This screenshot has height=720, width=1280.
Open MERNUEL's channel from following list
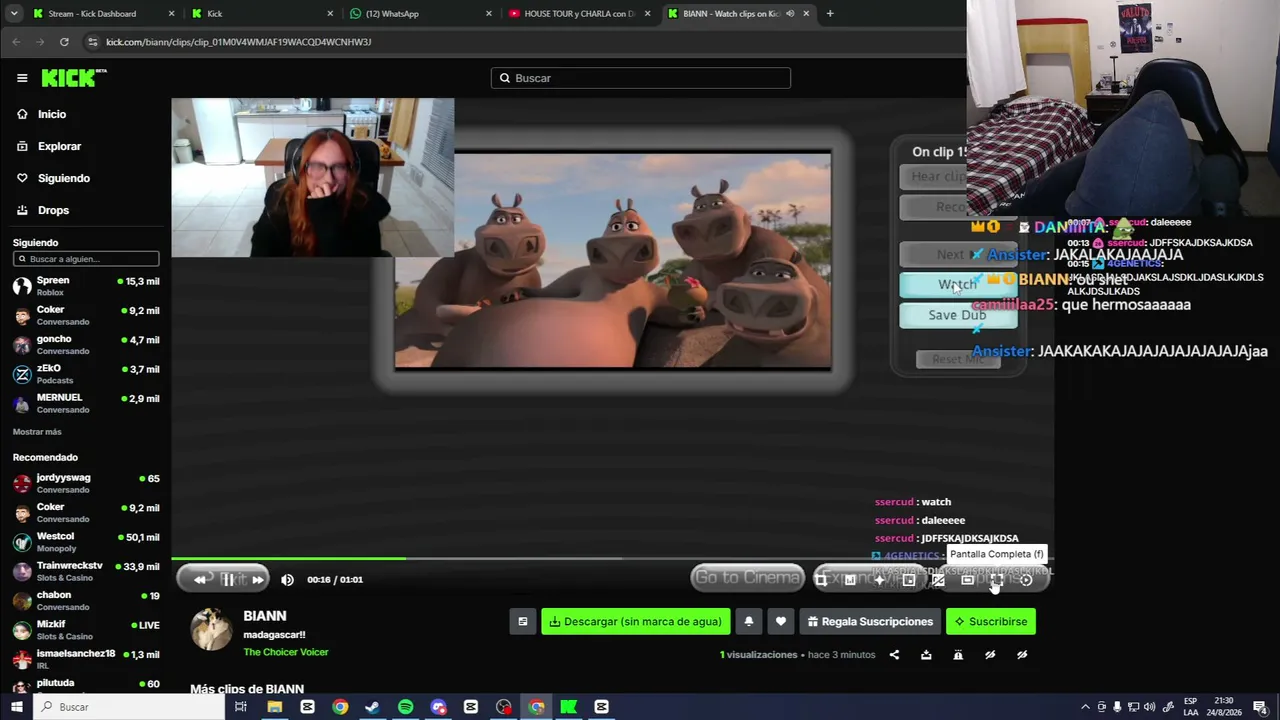pos(86,403)
